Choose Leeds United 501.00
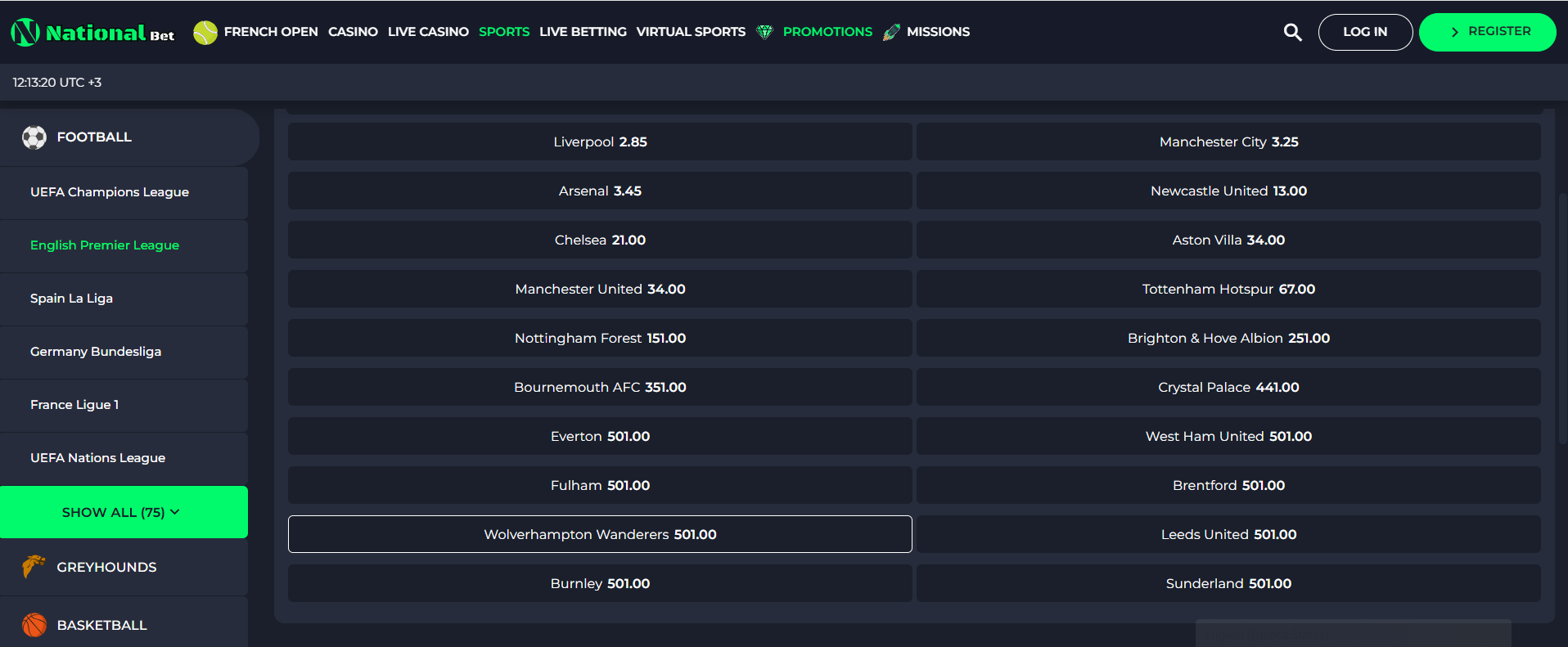The image size is (1568, 647). click(1228, 534)
